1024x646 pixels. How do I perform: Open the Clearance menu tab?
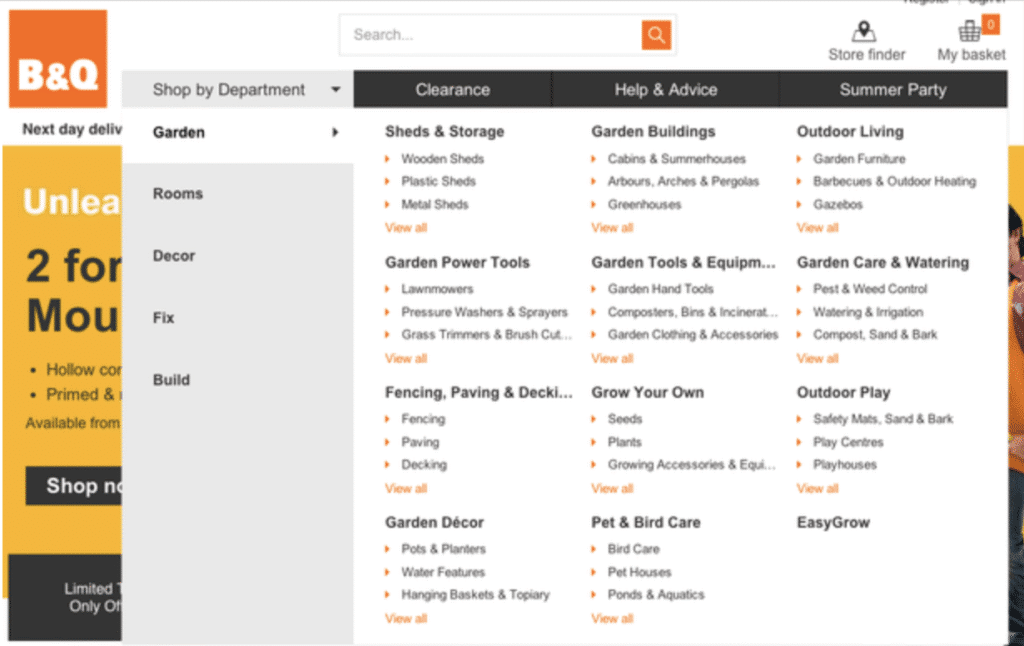pyautogui.click(x=453, y=90)
